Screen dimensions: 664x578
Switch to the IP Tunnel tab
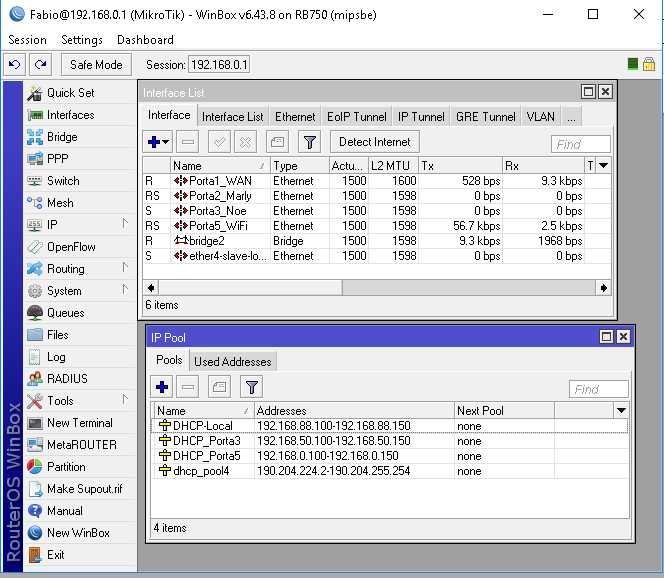point(421,117)
